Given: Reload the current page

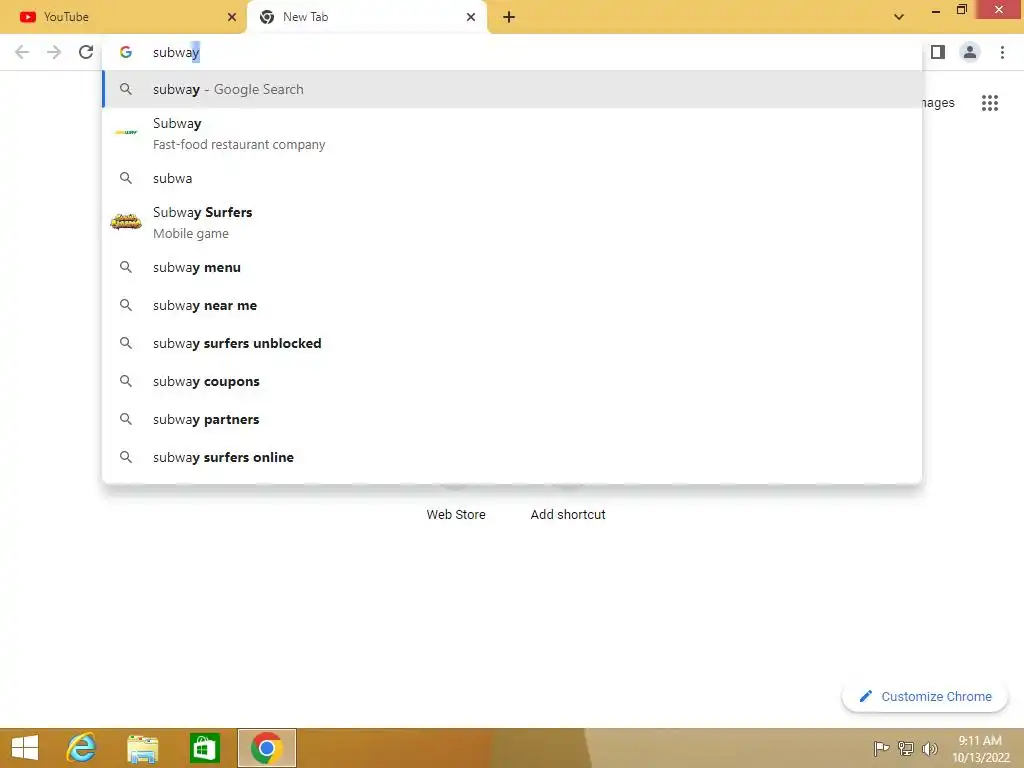Looking at the screenshot, I should [86, 52].
